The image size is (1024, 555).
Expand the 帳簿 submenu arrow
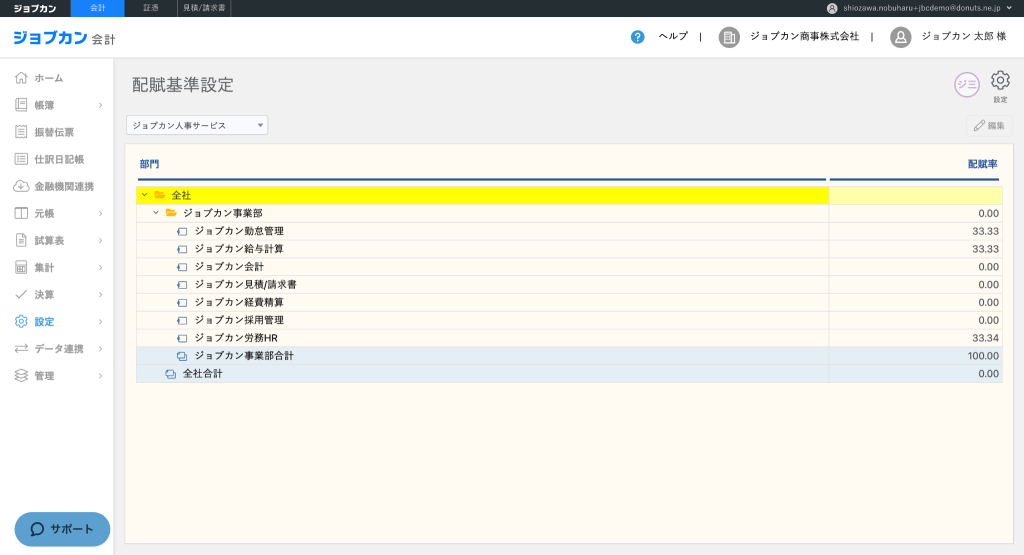point(101,105)
